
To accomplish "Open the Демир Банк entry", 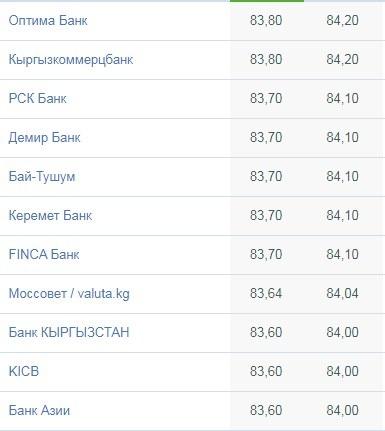I will (x=44, y=138).
